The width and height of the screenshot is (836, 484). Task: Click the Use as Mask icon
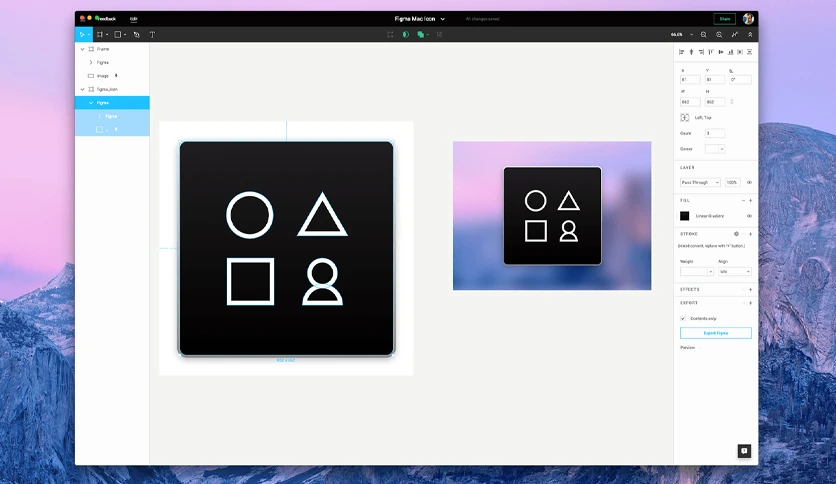pos(406,35)
